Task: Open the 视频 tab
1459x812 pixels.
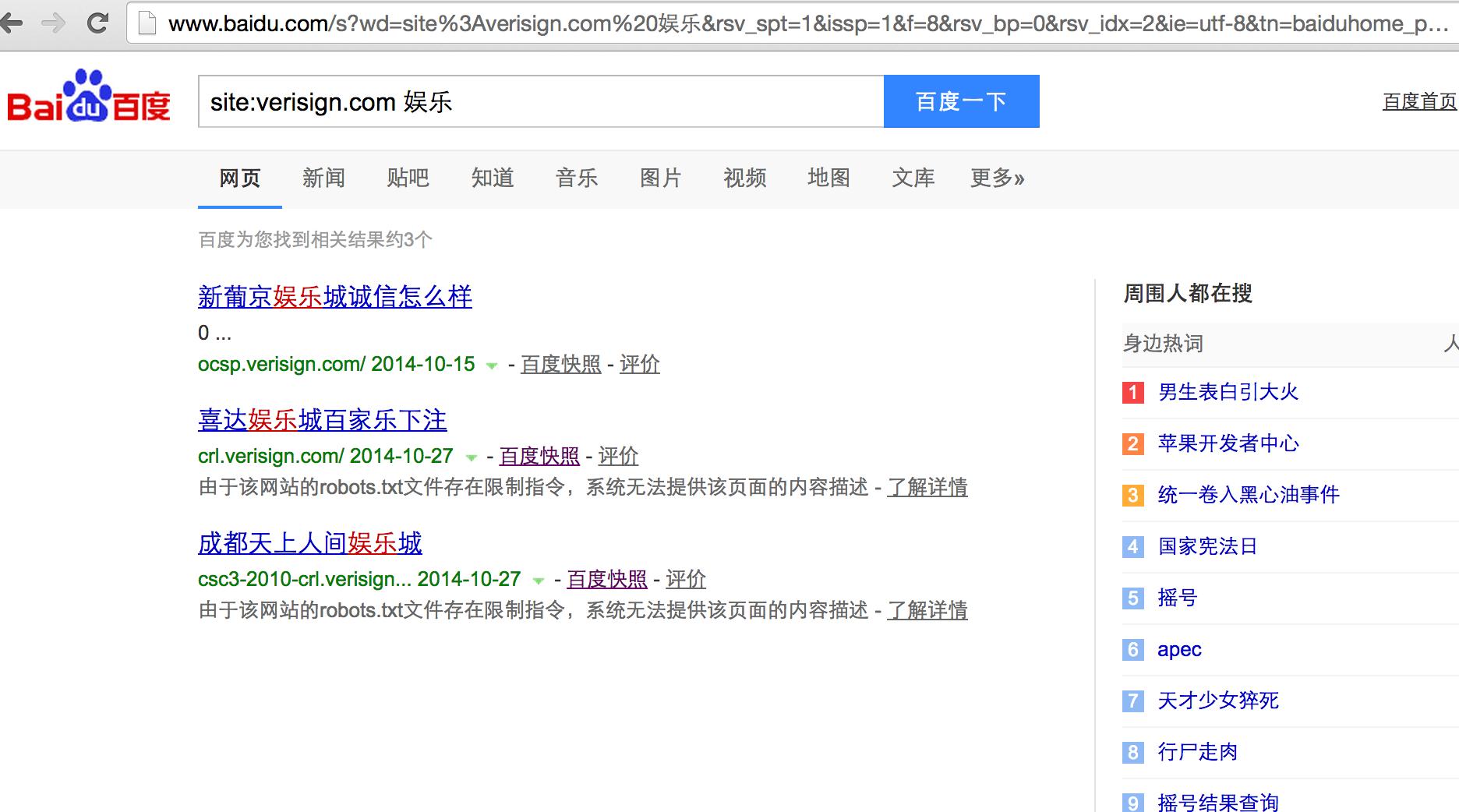Action: coord(744,178)
